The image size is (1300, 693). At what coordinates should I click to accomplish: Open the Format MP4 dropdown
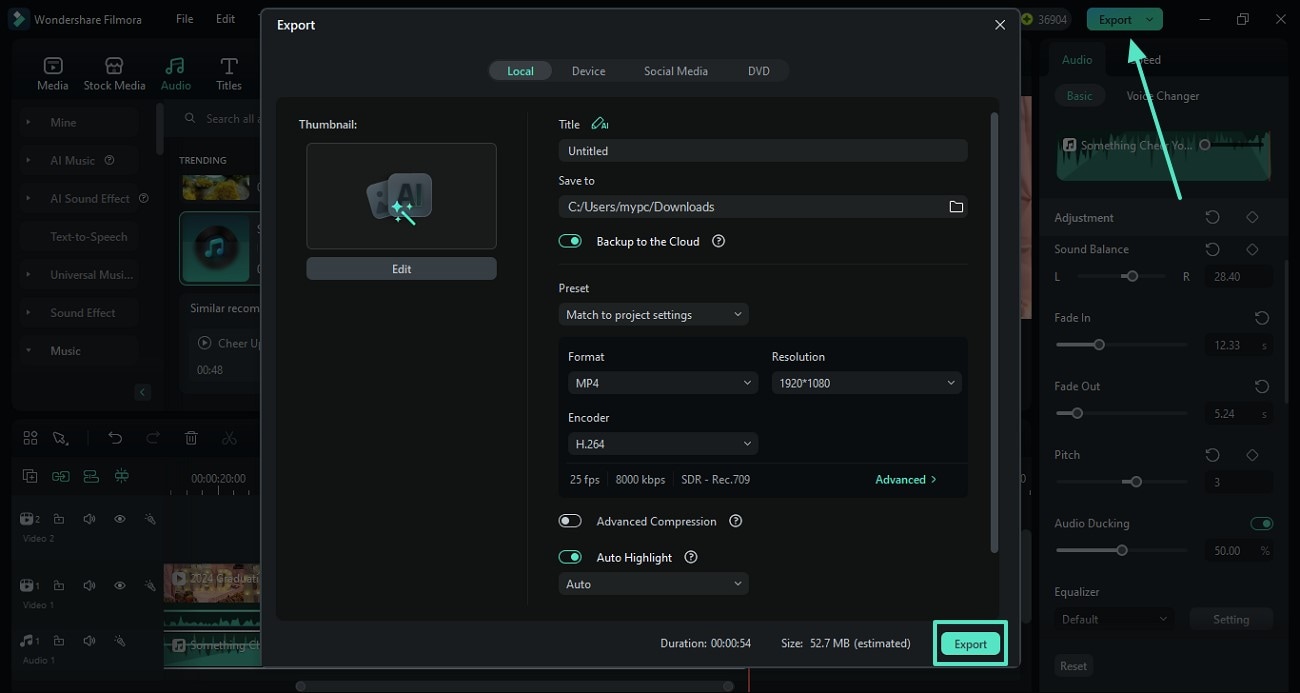tap(662, 383)
